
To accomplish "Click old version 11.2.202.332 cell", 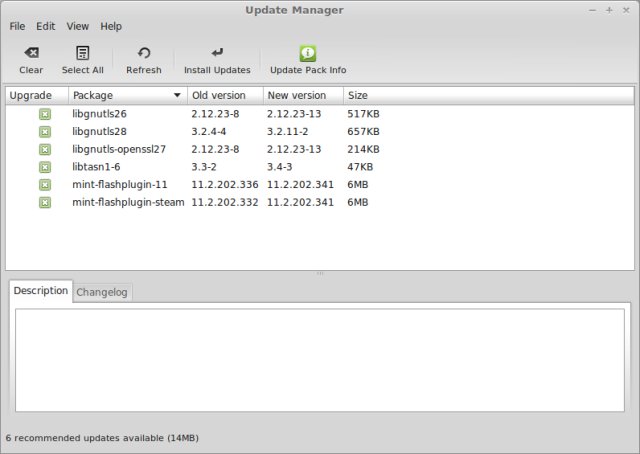I will [x=224, y=203].
